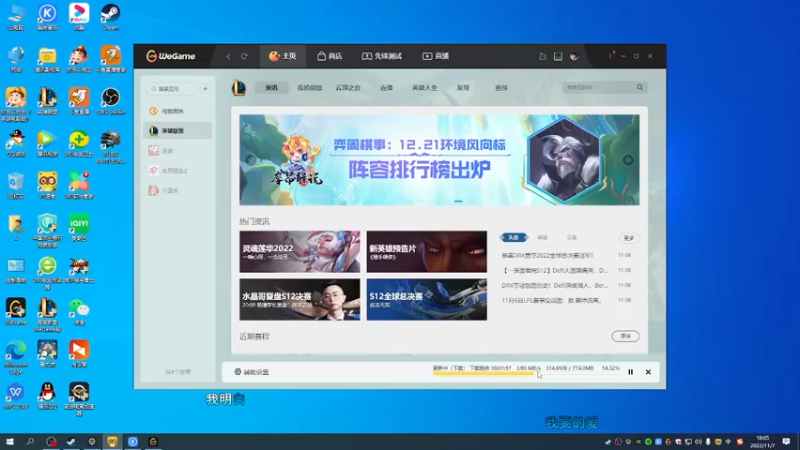Go back with the WeGame back arrow
The height and width of the screenshot is (450, 800).
coord(228,56)
